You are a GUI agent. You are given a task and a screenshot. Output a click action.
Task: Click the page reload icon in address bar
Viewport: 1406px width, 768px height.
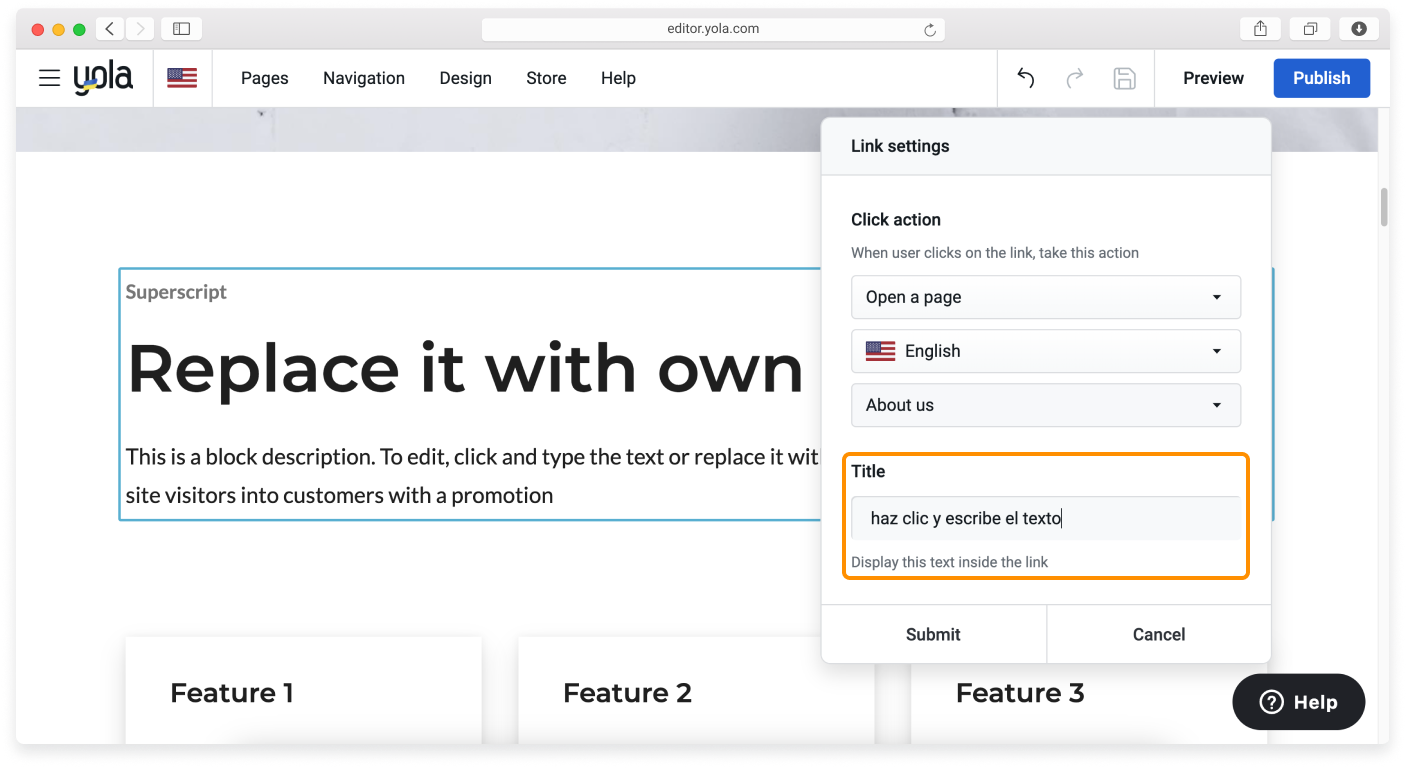point(932,28)
